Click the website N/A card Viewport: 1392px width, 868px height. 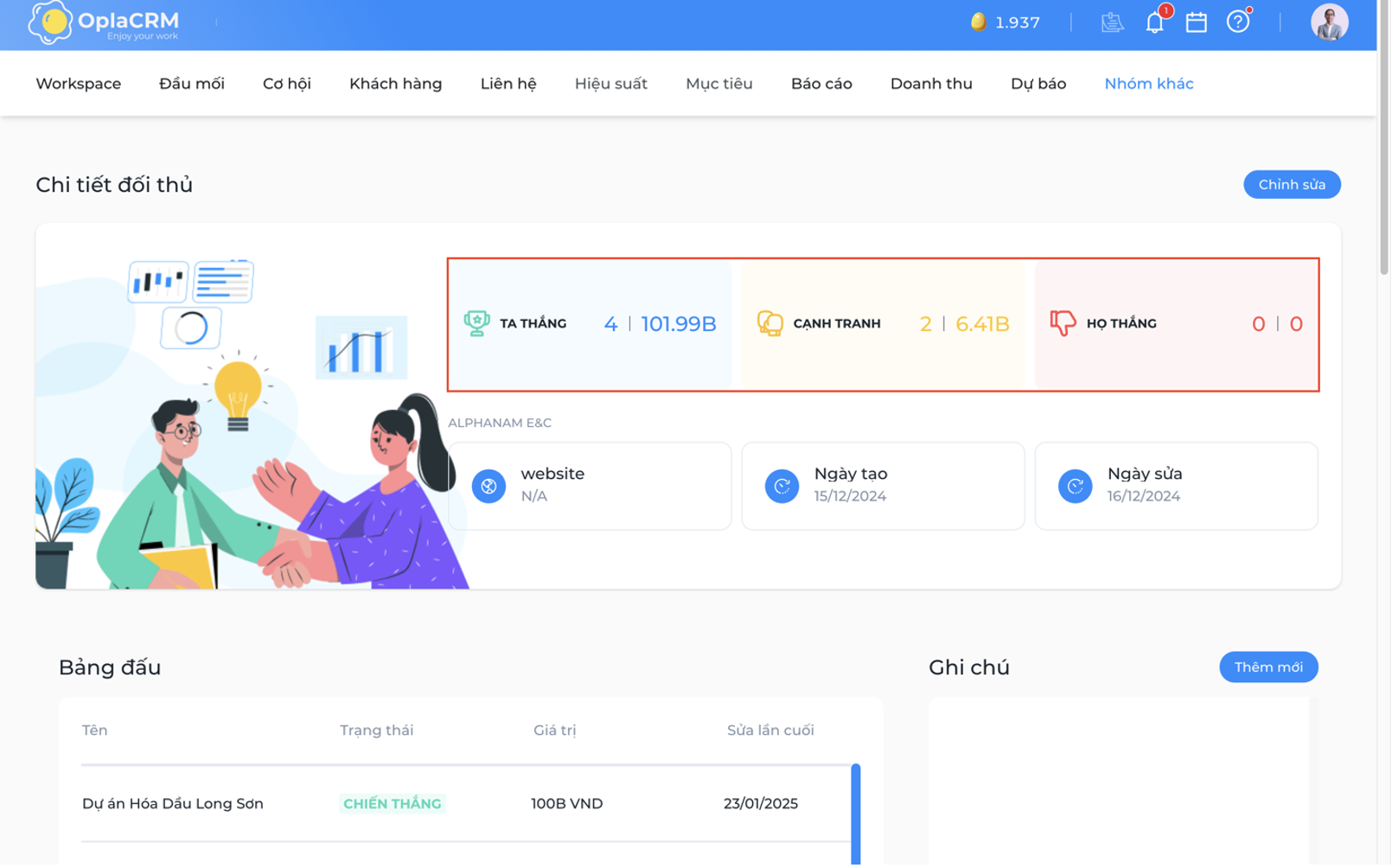[590, 486]
